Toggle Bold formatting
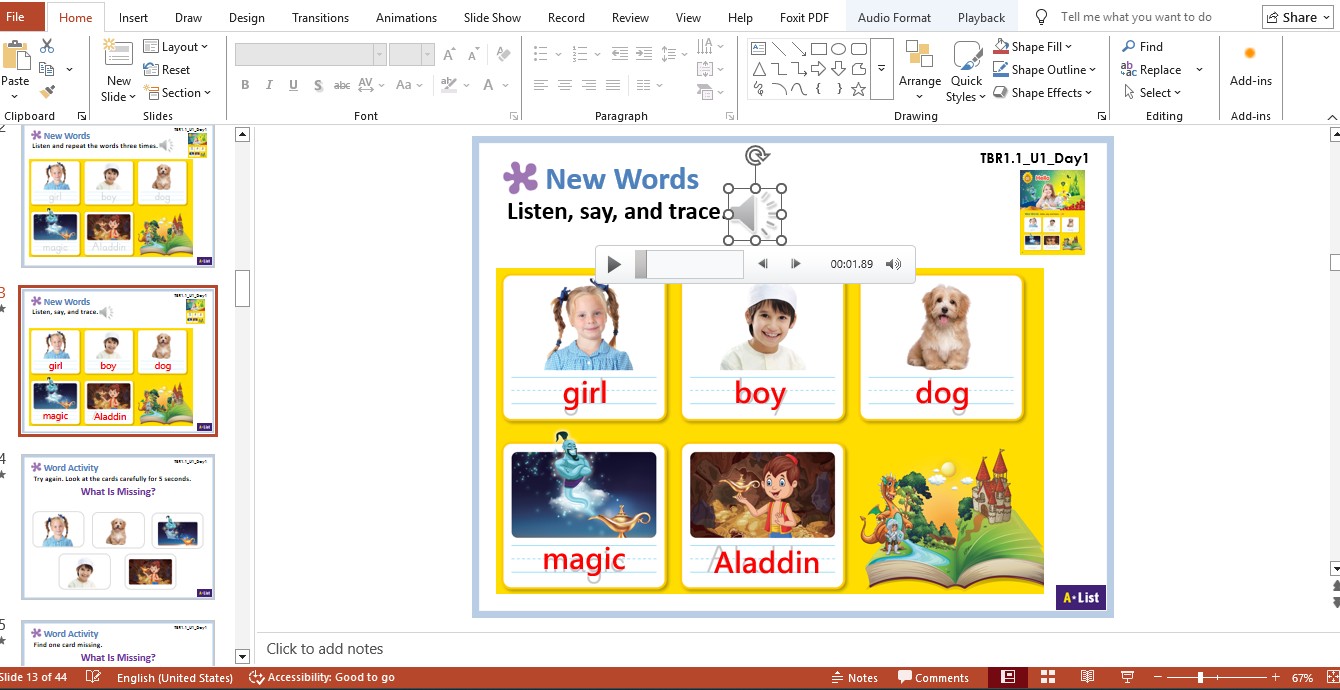1340x690 pixels. tap(245, 86)
